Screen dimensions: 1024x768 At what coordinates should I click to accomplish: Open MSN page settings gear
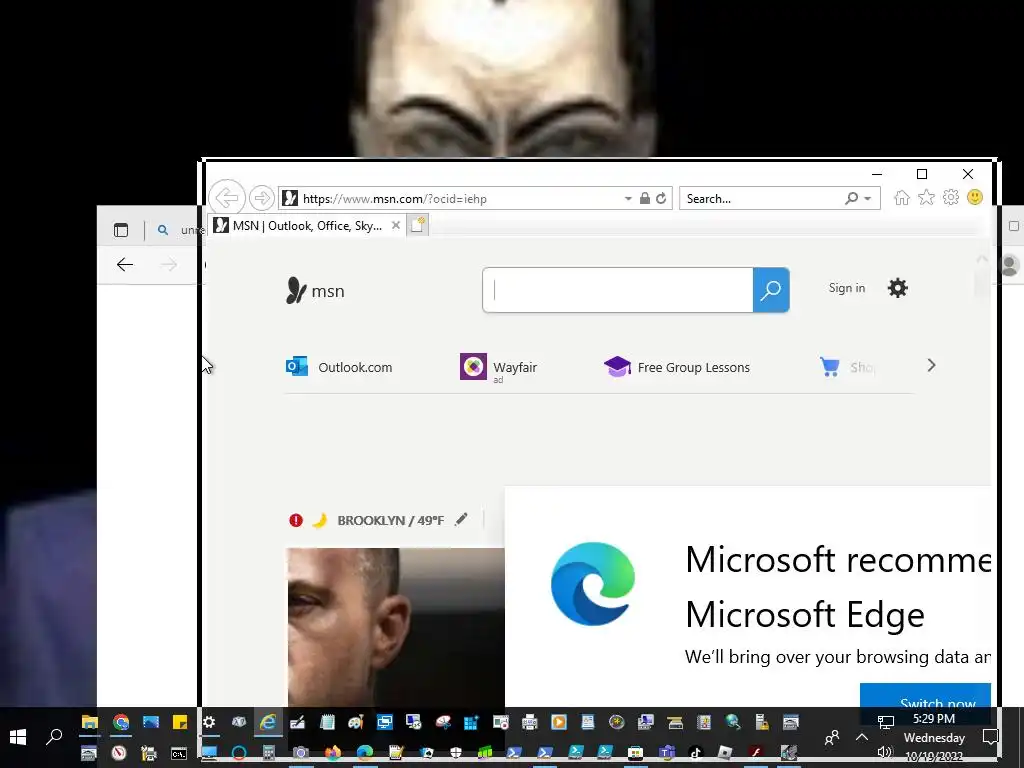[898, 288]
